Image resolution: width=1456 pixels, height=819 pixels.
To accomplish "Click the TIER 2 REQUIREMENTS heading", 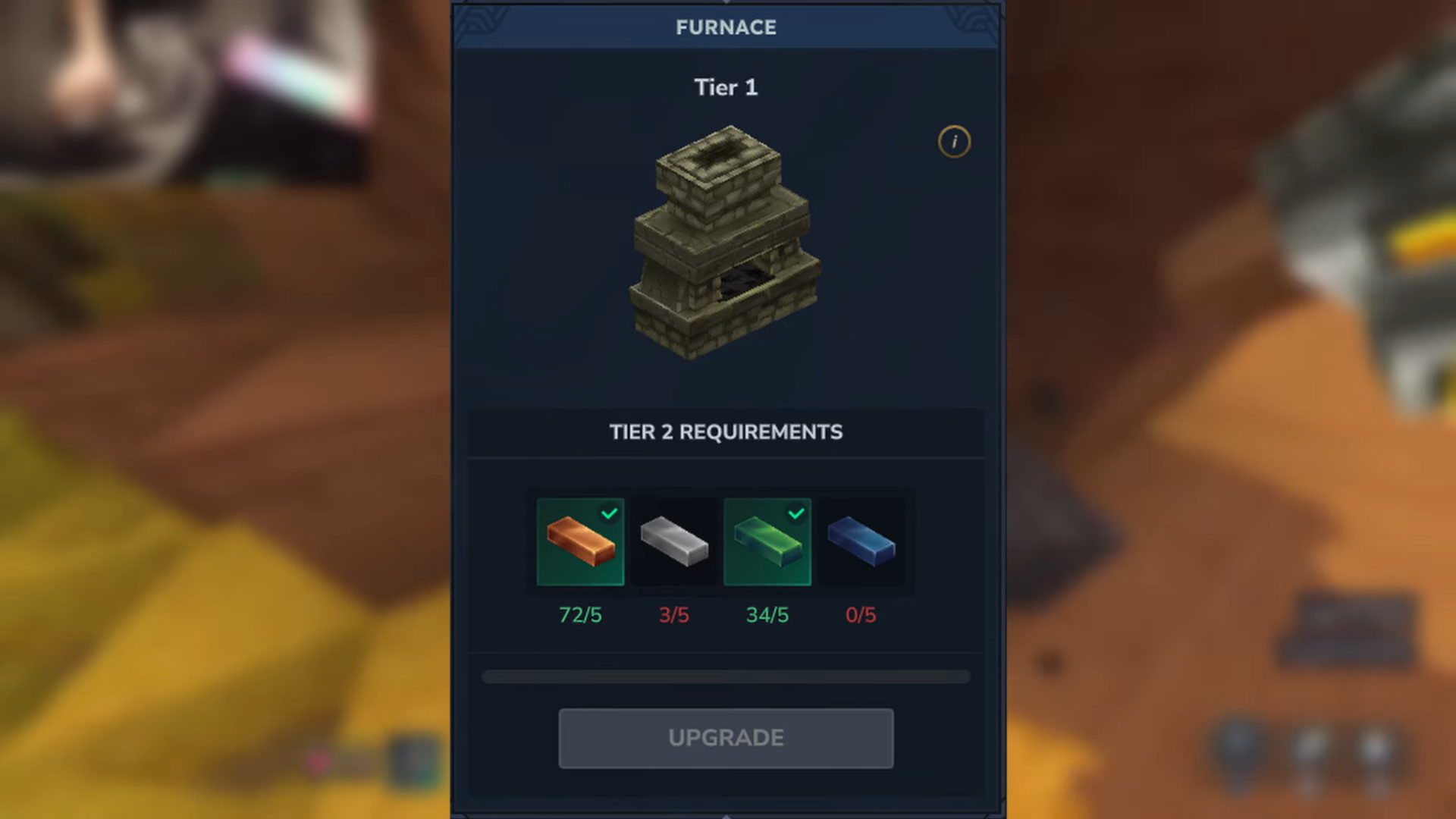I will pyautogui.click(x=726, y=431).
